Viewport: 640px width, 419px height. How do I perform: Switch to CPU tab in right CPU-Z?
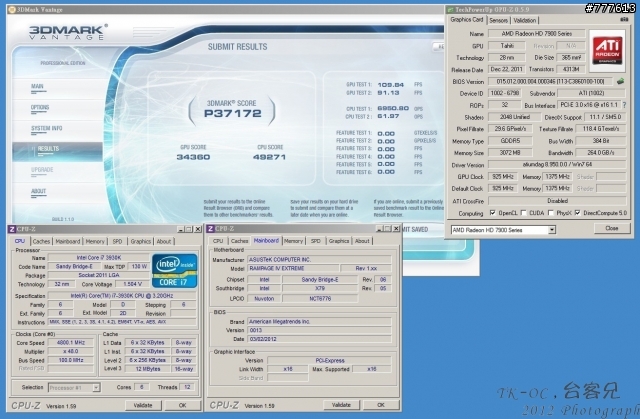click(218, 241)
